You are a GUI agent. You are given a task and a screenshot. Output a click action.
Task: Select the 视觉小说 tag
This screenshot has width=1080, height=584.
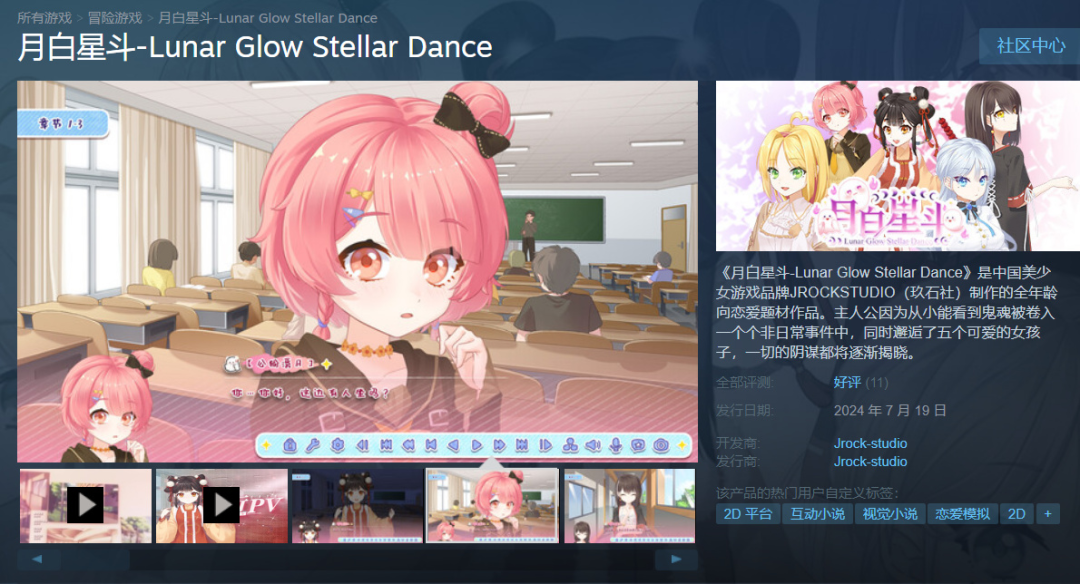point(890,514)
